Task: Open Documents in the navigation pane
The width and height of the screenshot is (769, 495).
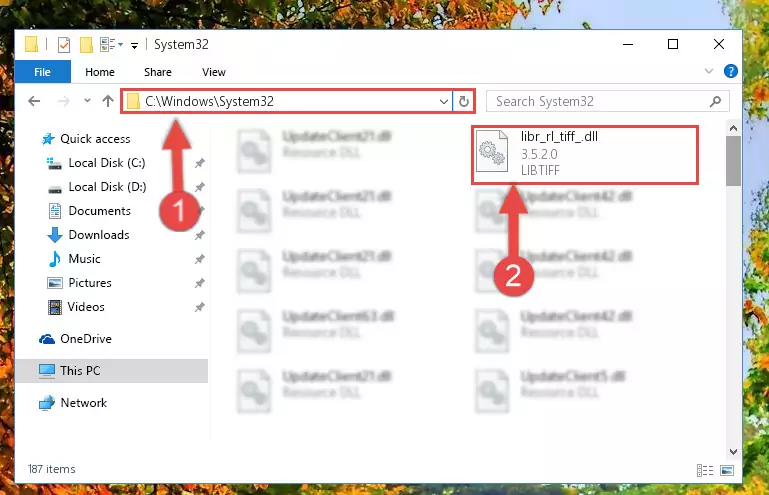Action: [x=100, y=211]
